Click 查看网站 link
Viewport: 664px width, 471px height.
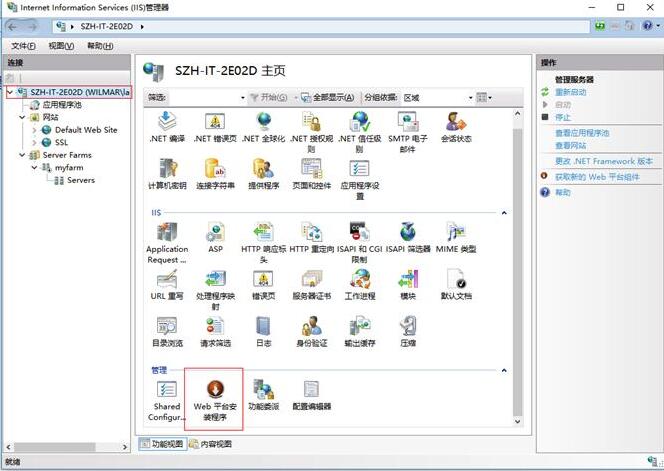point(570,146)
